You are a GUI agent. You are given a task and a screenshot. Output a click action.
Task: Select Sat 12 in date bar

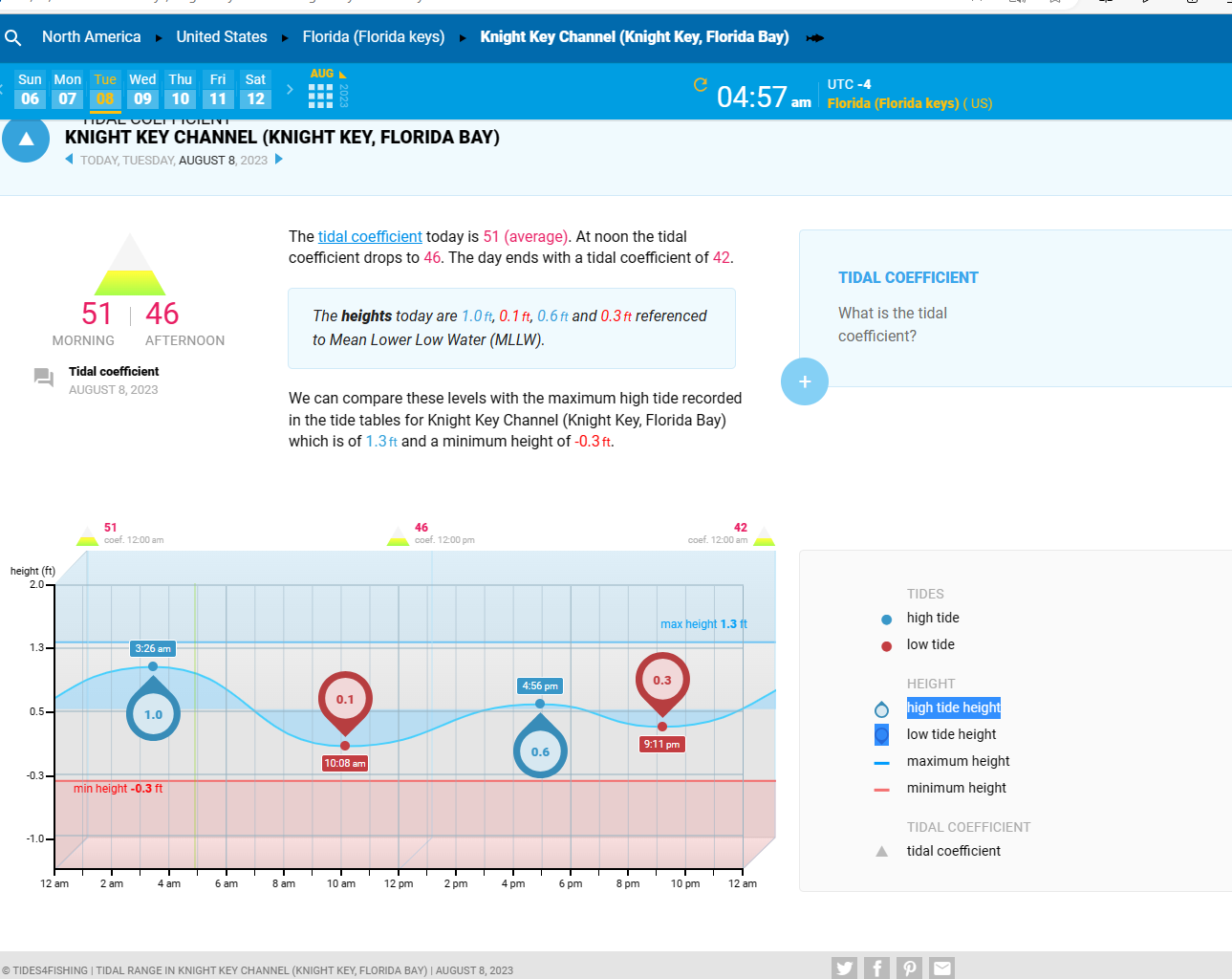click(x=255, y=90)
